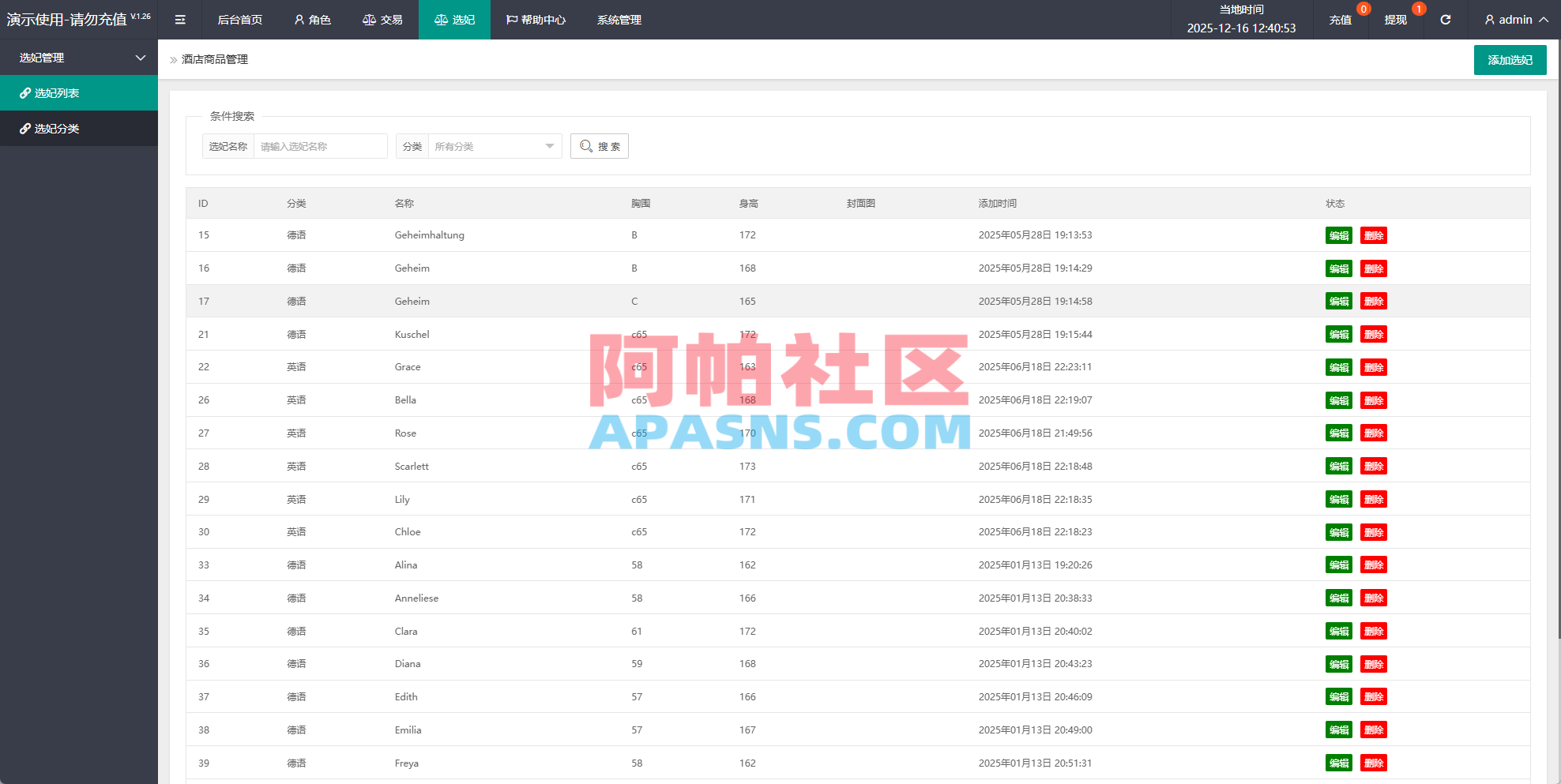The width and height of the screenshot is (1561, 784).
Task: Select 选妃列表 in the sidebar
Action: coord(79,93)
